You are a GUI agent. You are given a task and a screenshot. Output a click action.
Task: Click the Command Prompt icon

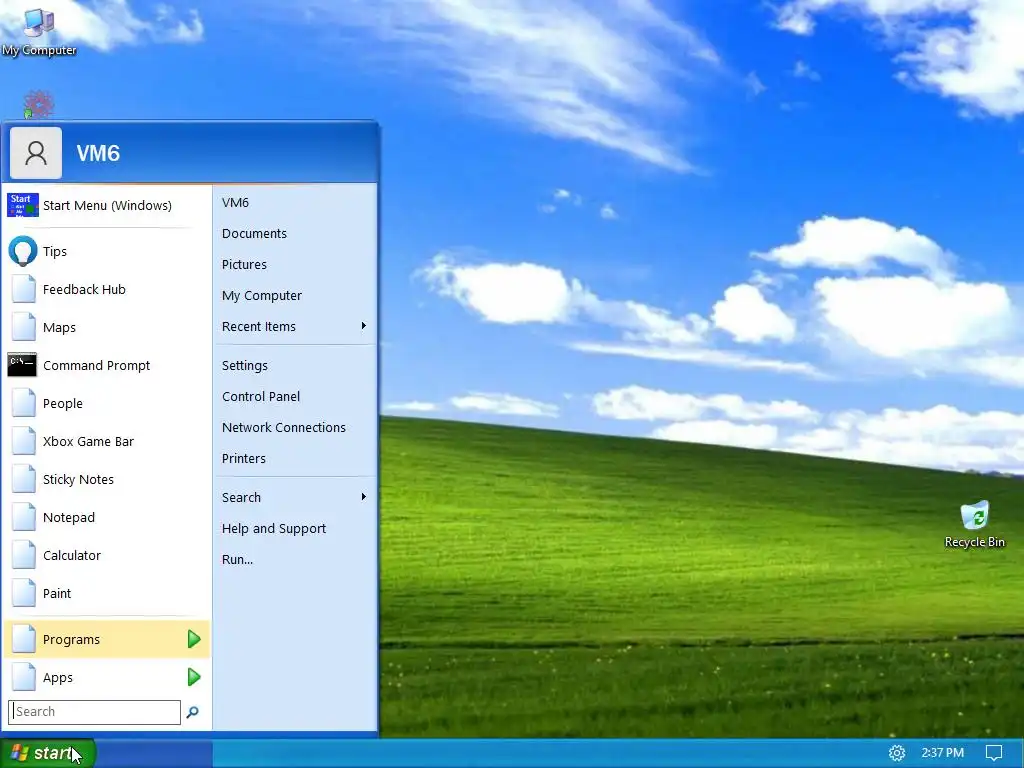pyautogui.click(x=22, y=365)
